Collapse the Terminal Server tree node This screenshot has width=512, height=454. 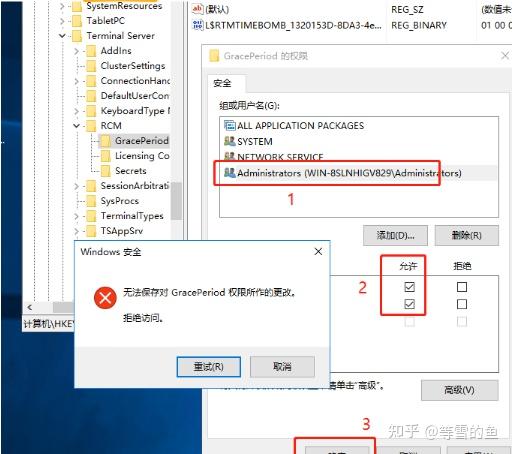pyautogui.click(x=62, y=36)
